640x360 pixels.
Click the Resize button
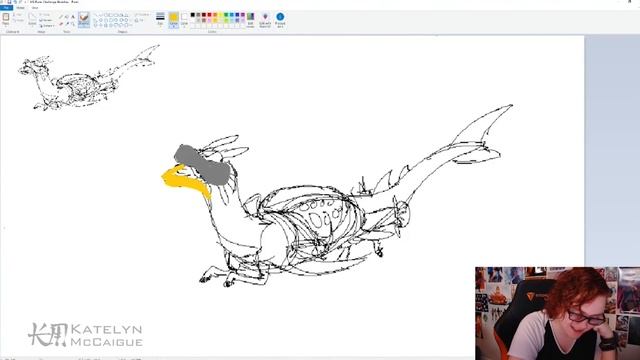45,20
